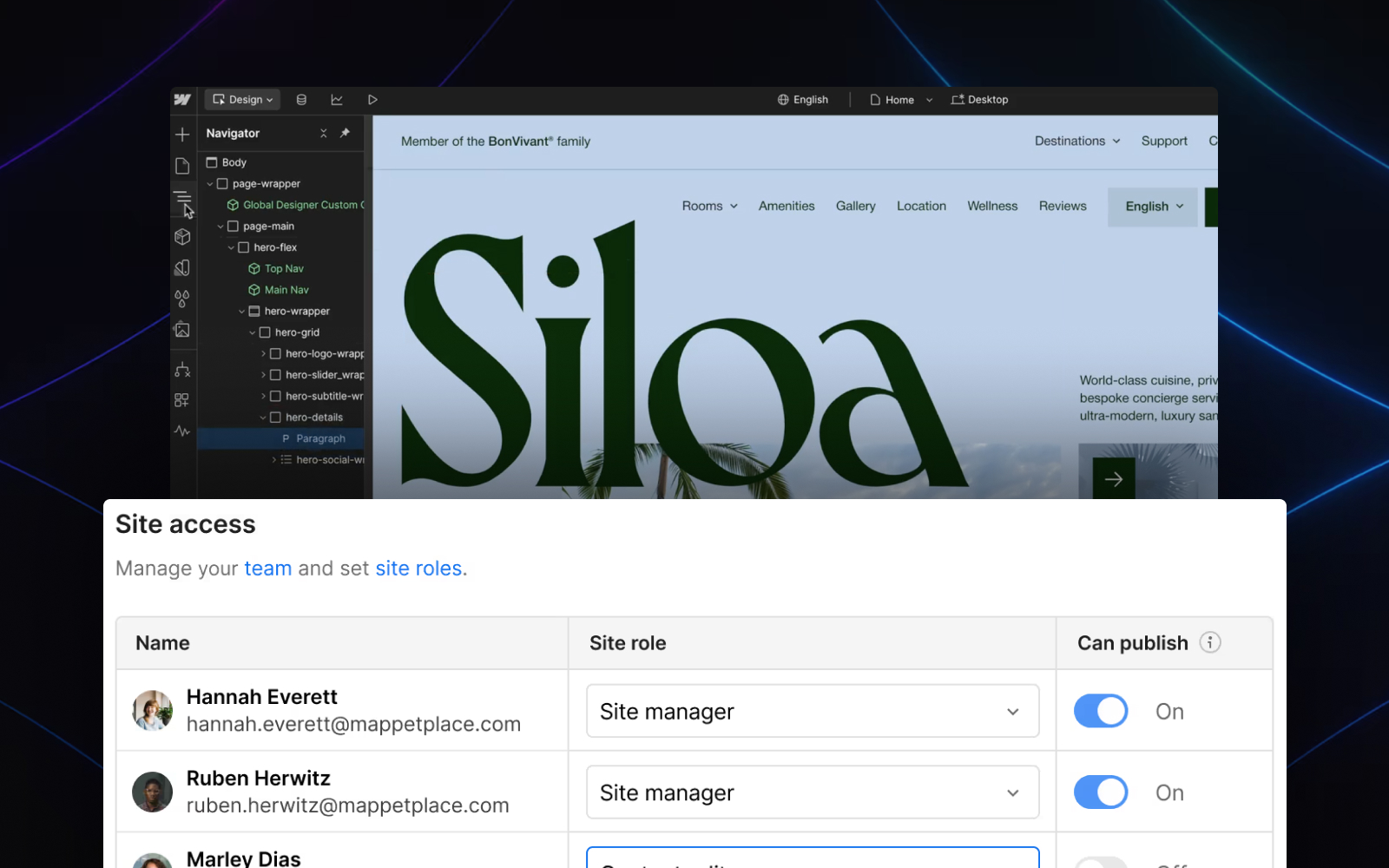1389x868 pixels.
Task: Open the Pages panel icon
Action: point(182,166)
